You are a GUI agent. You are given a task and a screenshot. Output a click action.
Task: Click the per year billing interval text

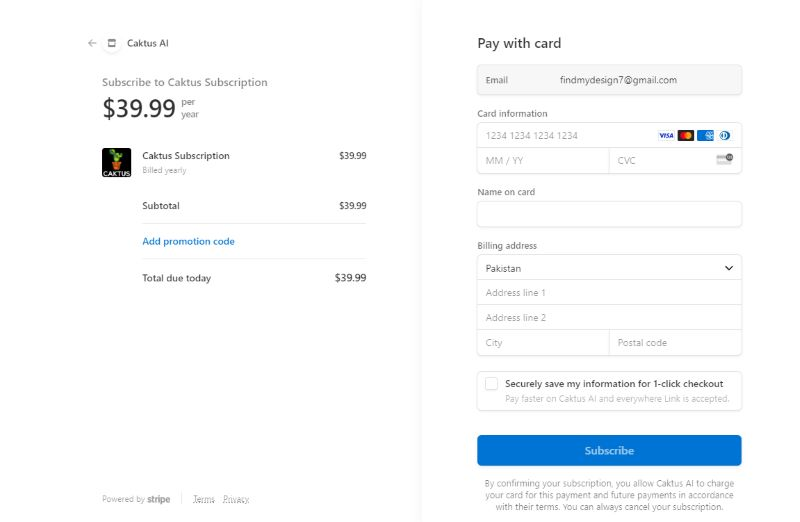[190, 108]
